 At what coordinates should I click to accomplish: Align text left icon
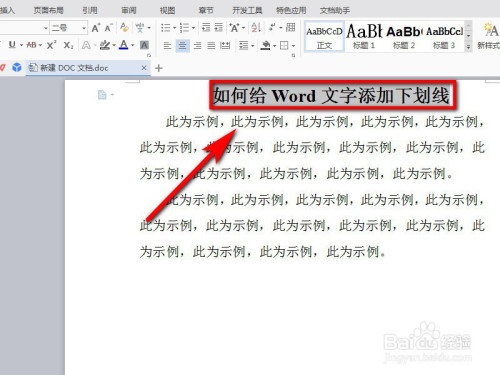167,45
